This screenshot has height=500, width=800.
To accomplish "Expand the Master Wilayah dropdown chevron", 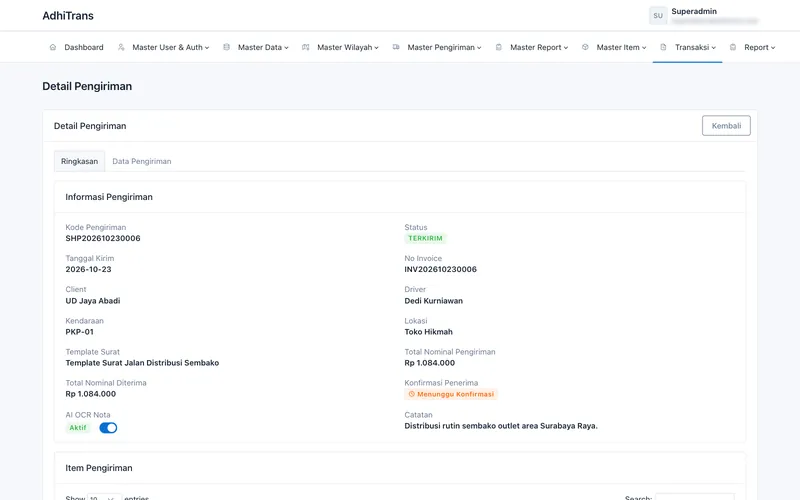I will 377,47.
